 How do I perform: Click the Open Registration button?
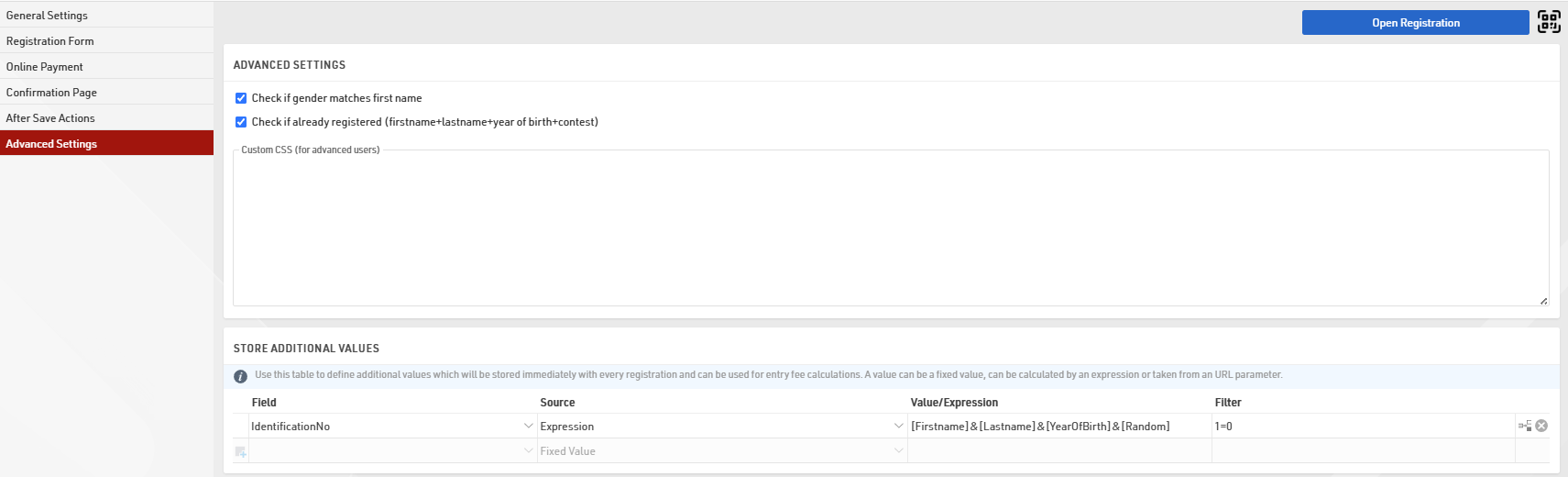pos(1415,23)
